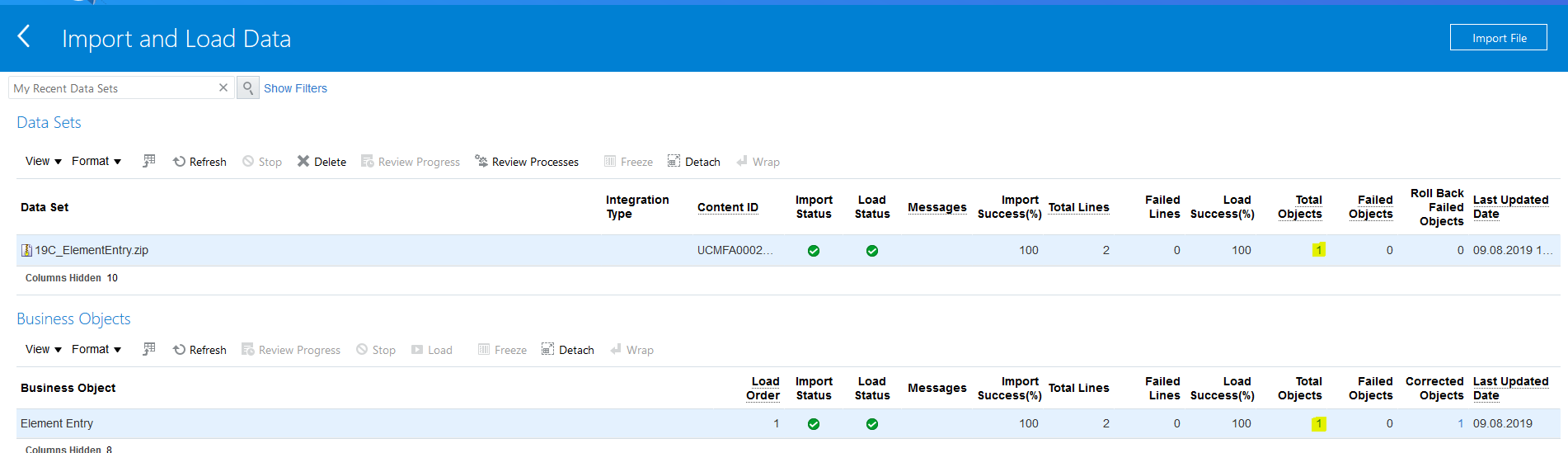The height and width of the screenshot is (453, 1568).
Task: Click the Element Entry business object row
Action: tap(57, 423)
